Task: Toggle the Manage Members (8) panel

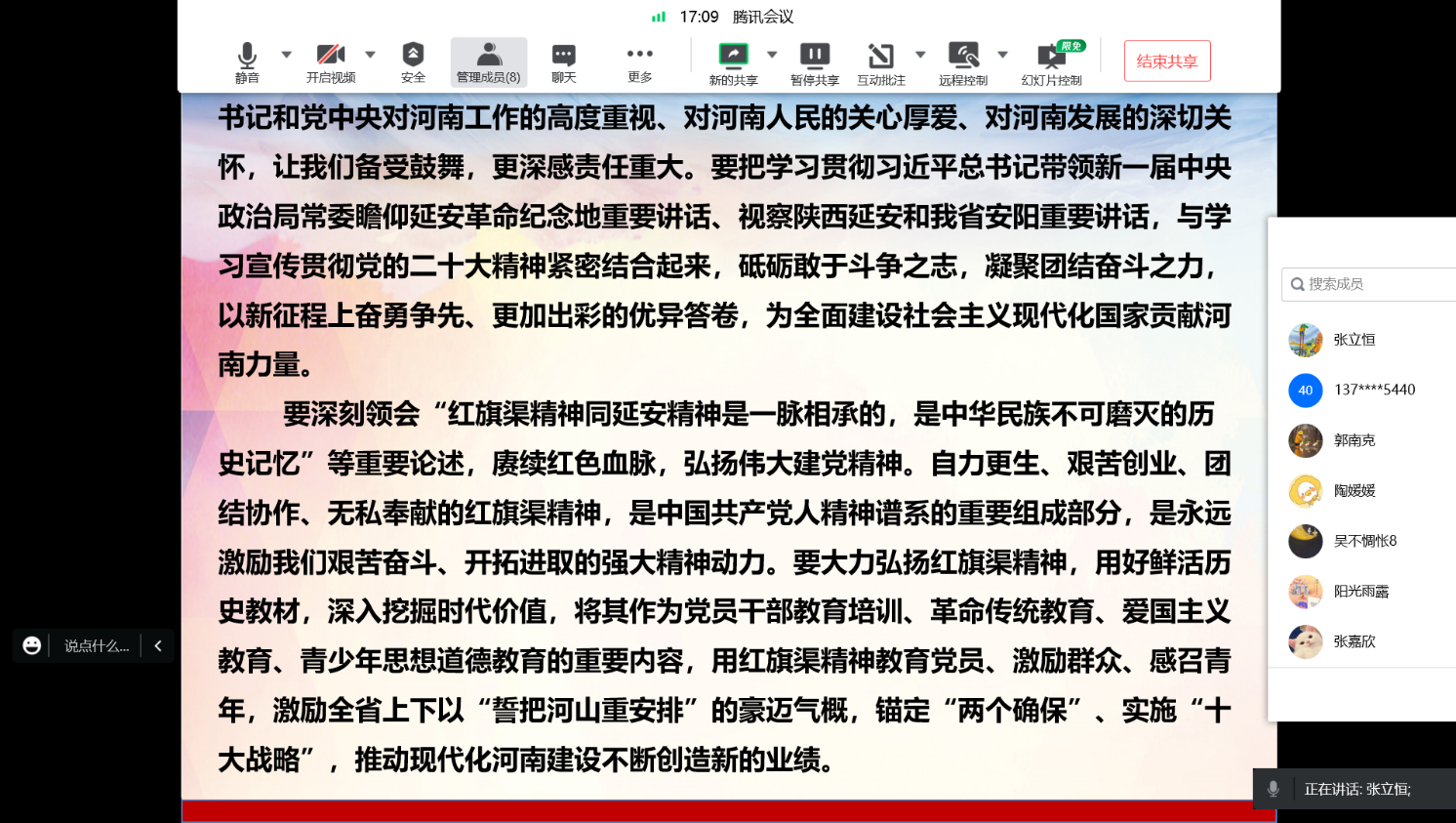Action: (489, 62)
